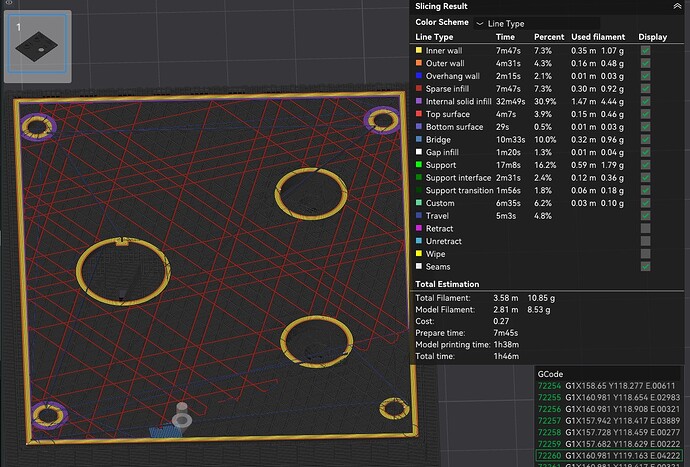The height and width of the screenshot is (467, 690).
Task: Select GCode line 72256
Action: tap(609, 409)
